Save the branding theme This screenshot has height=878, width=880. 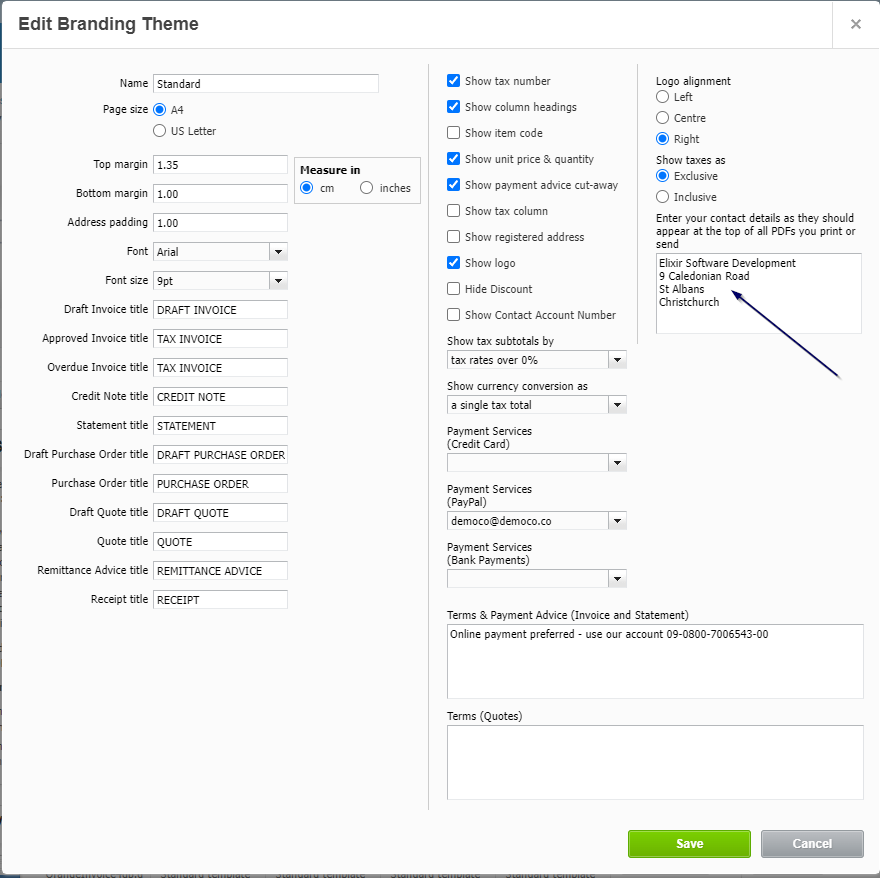pyautogui.click(x=689, y=843)
